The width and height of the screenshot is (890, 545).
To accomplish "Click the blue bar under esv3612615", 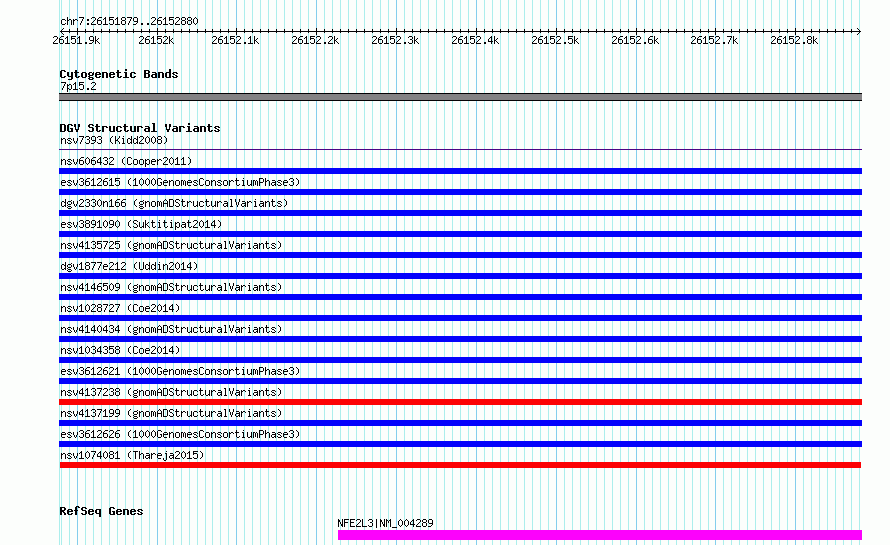I will [x=460, y=192].
